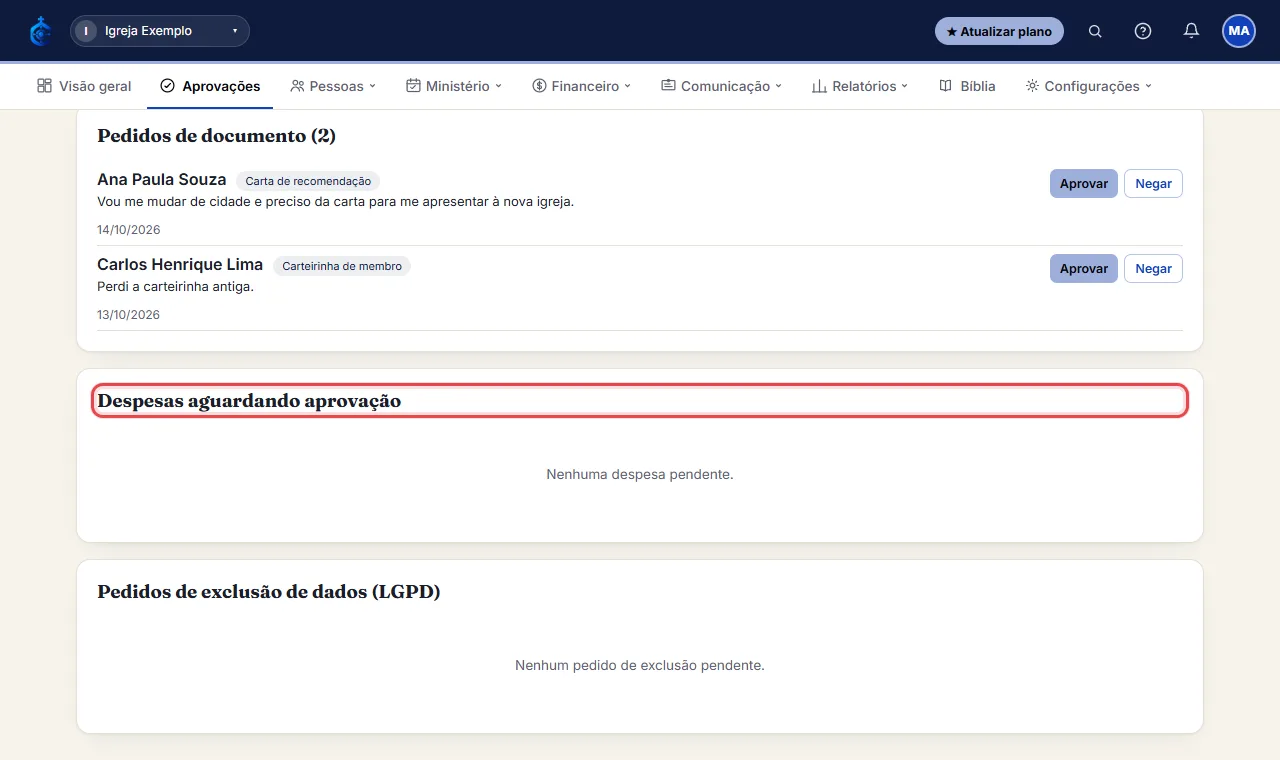Viewport: 1280px width, 760px height.
Task: Expand the Comunicação menu
Action: [721, 86]
